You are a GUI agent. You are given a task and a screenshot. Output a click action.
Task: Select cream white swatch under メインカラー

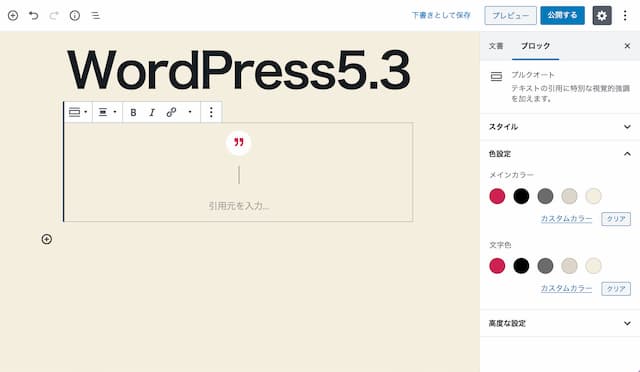click(x=593, y=196)
